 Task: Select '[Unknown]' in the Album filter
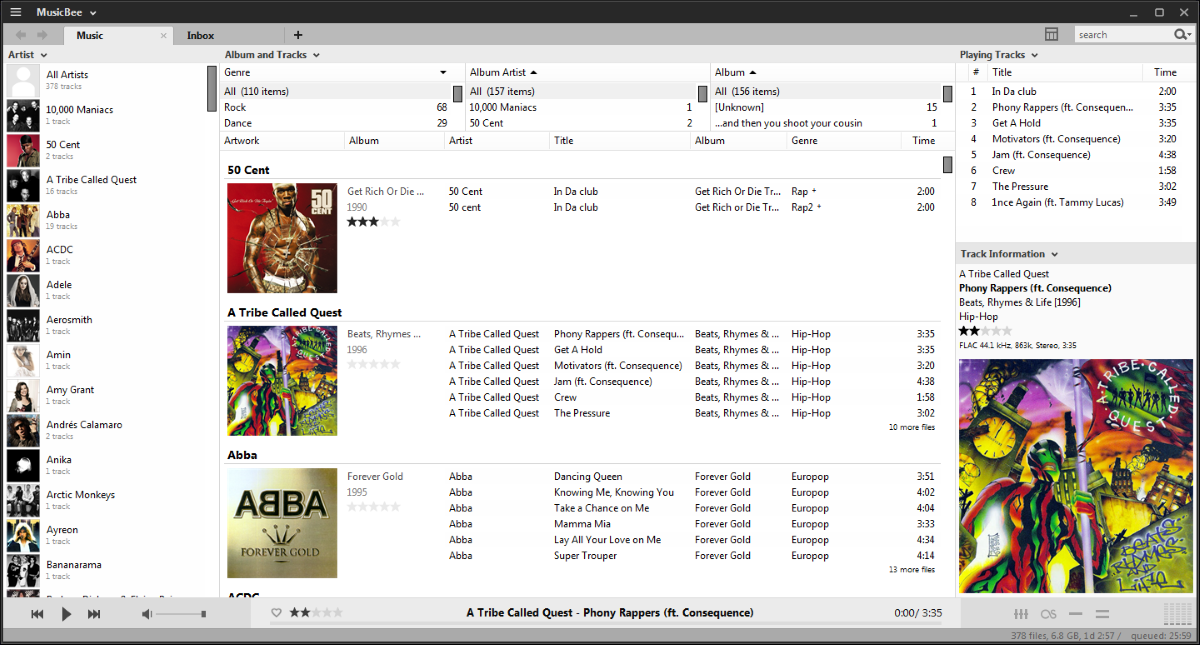(x=826, y=107)
